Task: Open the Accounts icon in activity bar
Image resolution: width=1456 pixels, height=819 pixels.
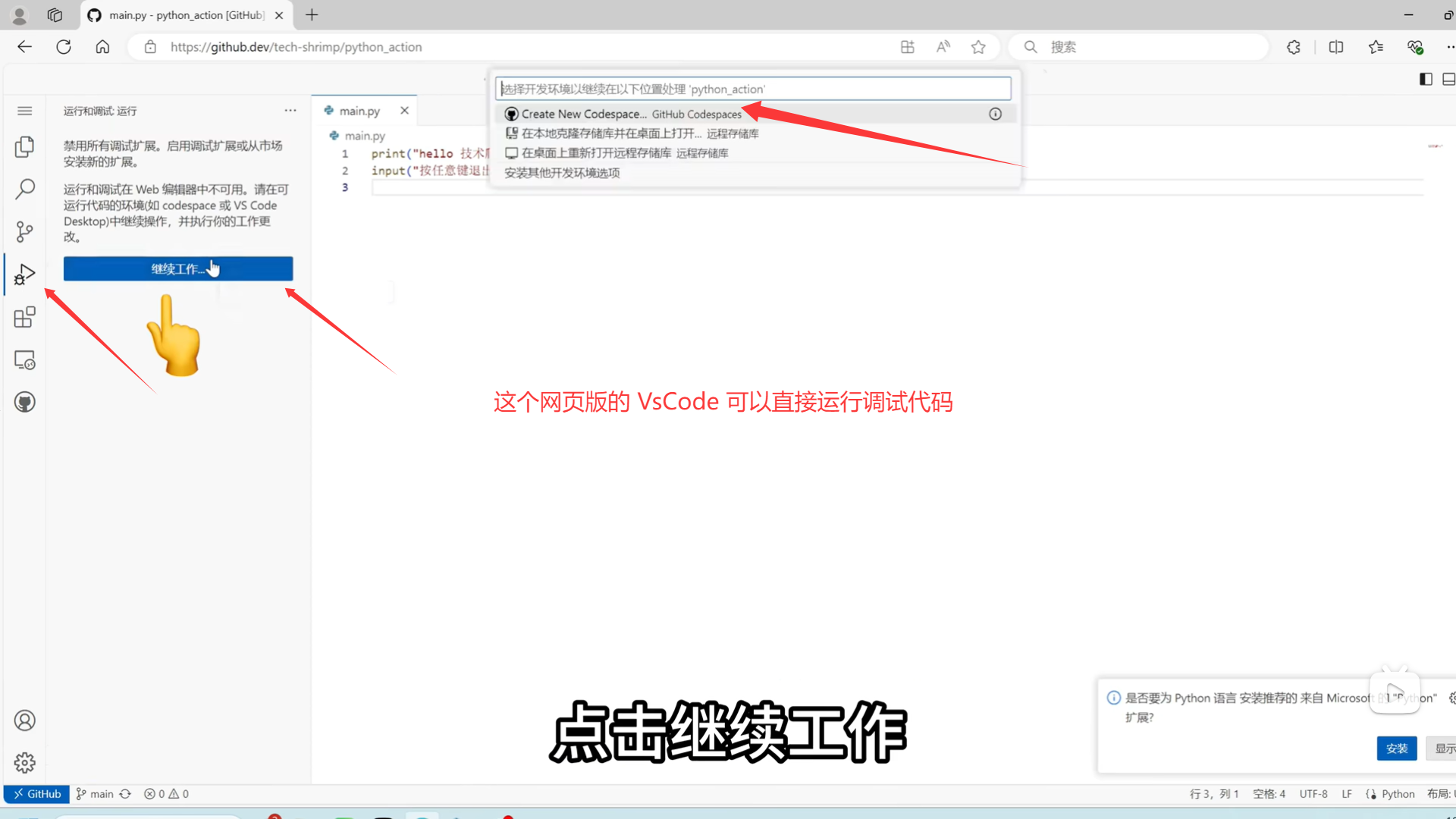Action: pos(24,720)
